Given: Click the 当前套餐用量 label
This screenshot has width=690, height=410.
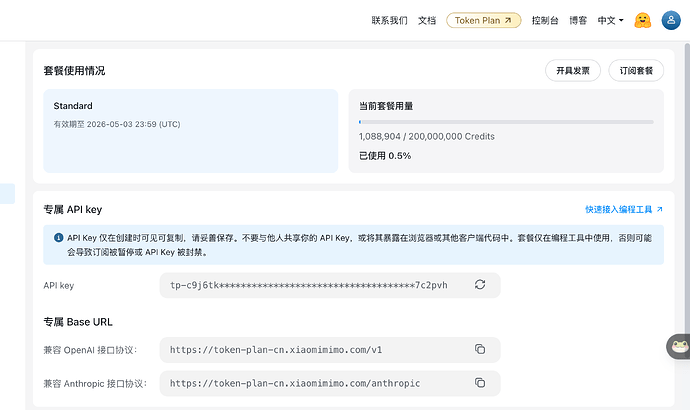Looking at the screenshot, I should coord(386,106).
